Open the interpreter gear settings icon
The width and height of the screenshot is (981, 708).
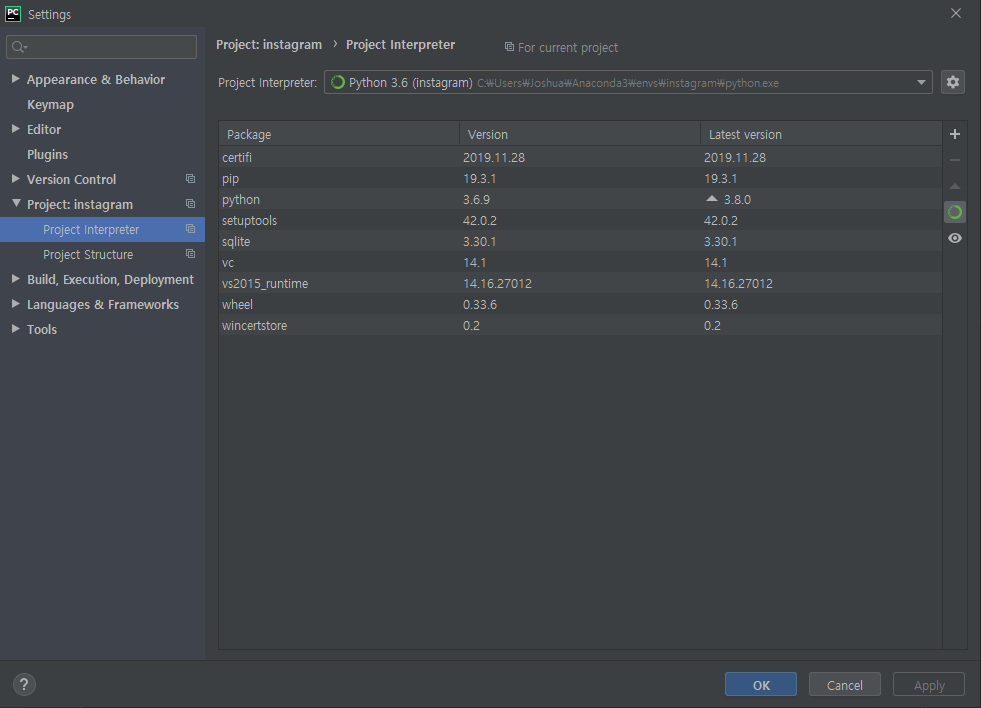click(x=953, y=82)
